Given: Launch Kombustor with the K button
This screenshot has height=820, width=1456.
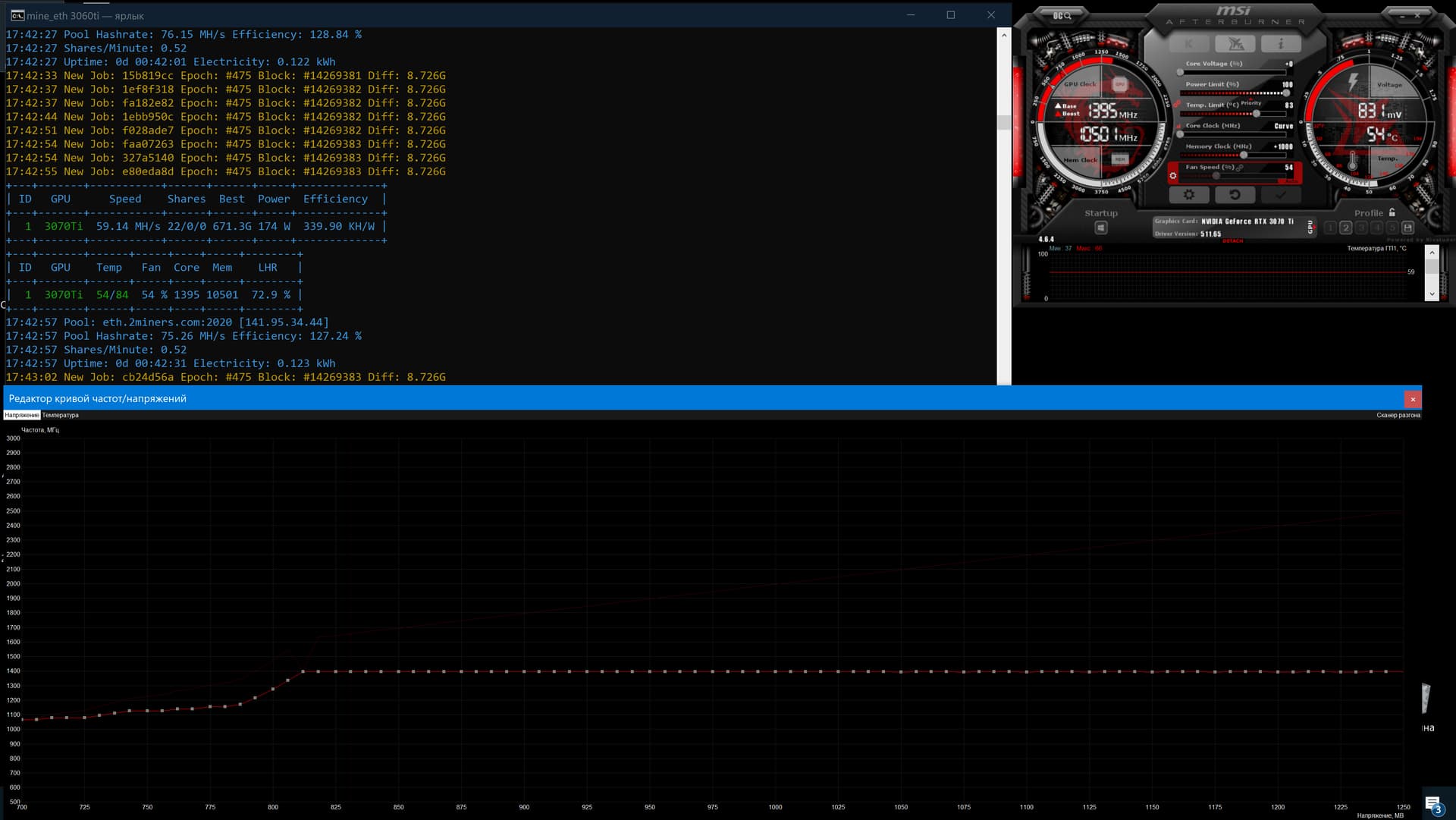Looking at the screenshot, I should (1189, 43).
